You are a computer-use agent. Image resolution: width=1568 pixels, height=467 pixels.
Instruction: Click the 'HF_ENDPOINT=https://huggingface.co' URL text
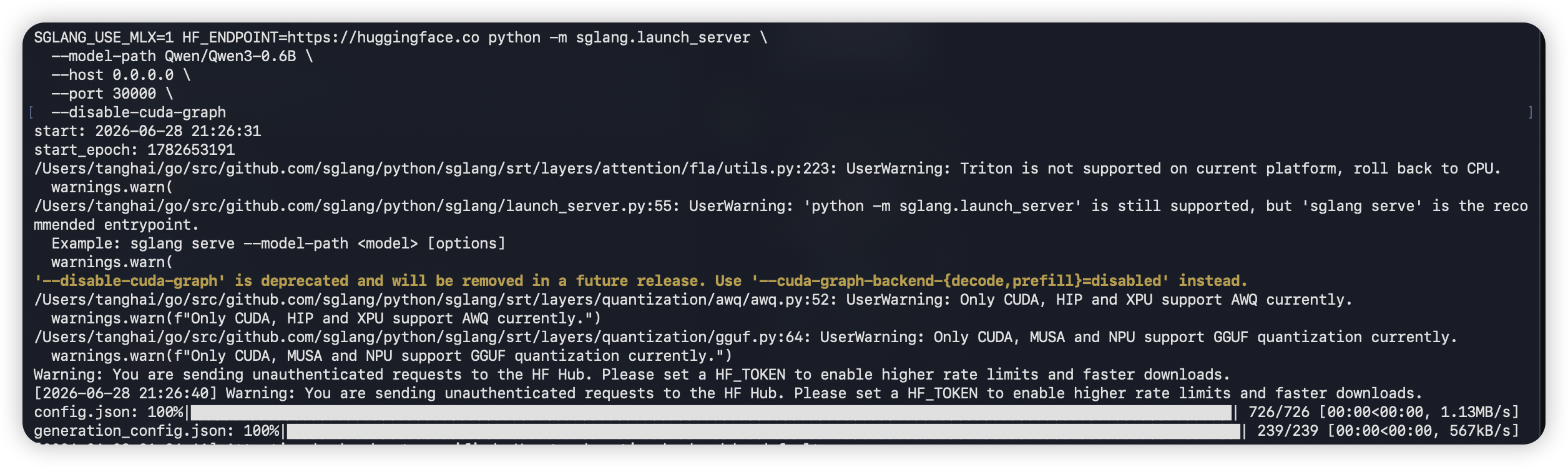pyautogui.click(x=331, y=37)
